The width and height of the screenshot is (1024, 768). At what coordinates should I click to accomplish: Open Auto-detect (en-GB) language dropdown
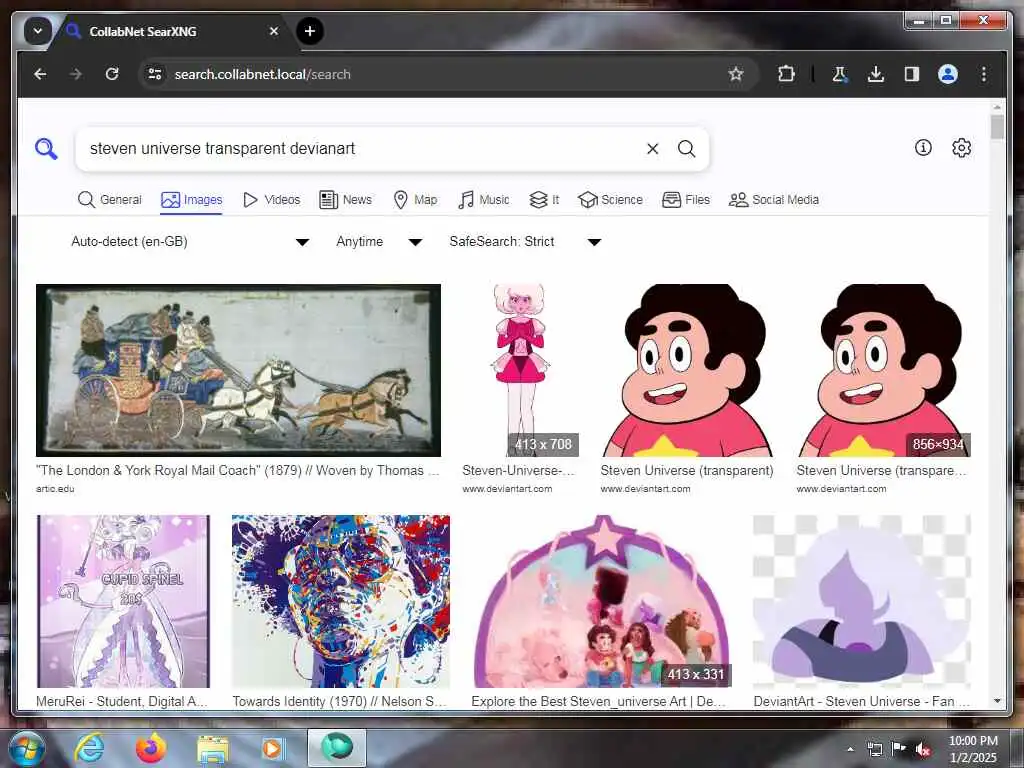tap(189, 242)
